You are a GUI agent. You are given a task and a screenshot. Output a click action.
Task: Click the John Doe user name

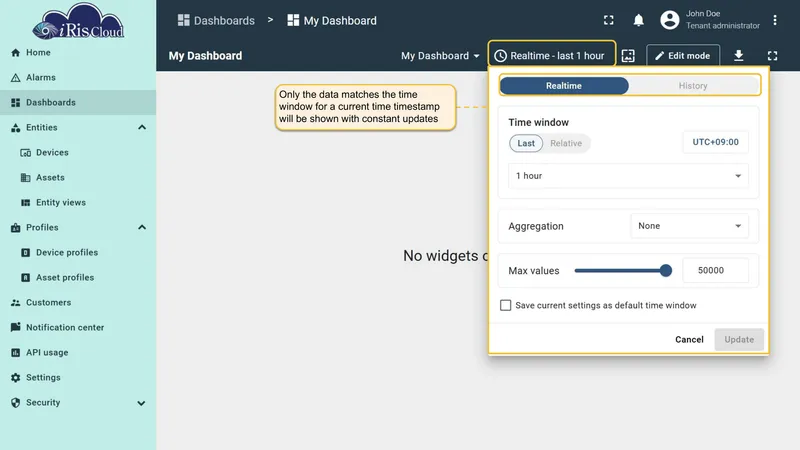703,14
